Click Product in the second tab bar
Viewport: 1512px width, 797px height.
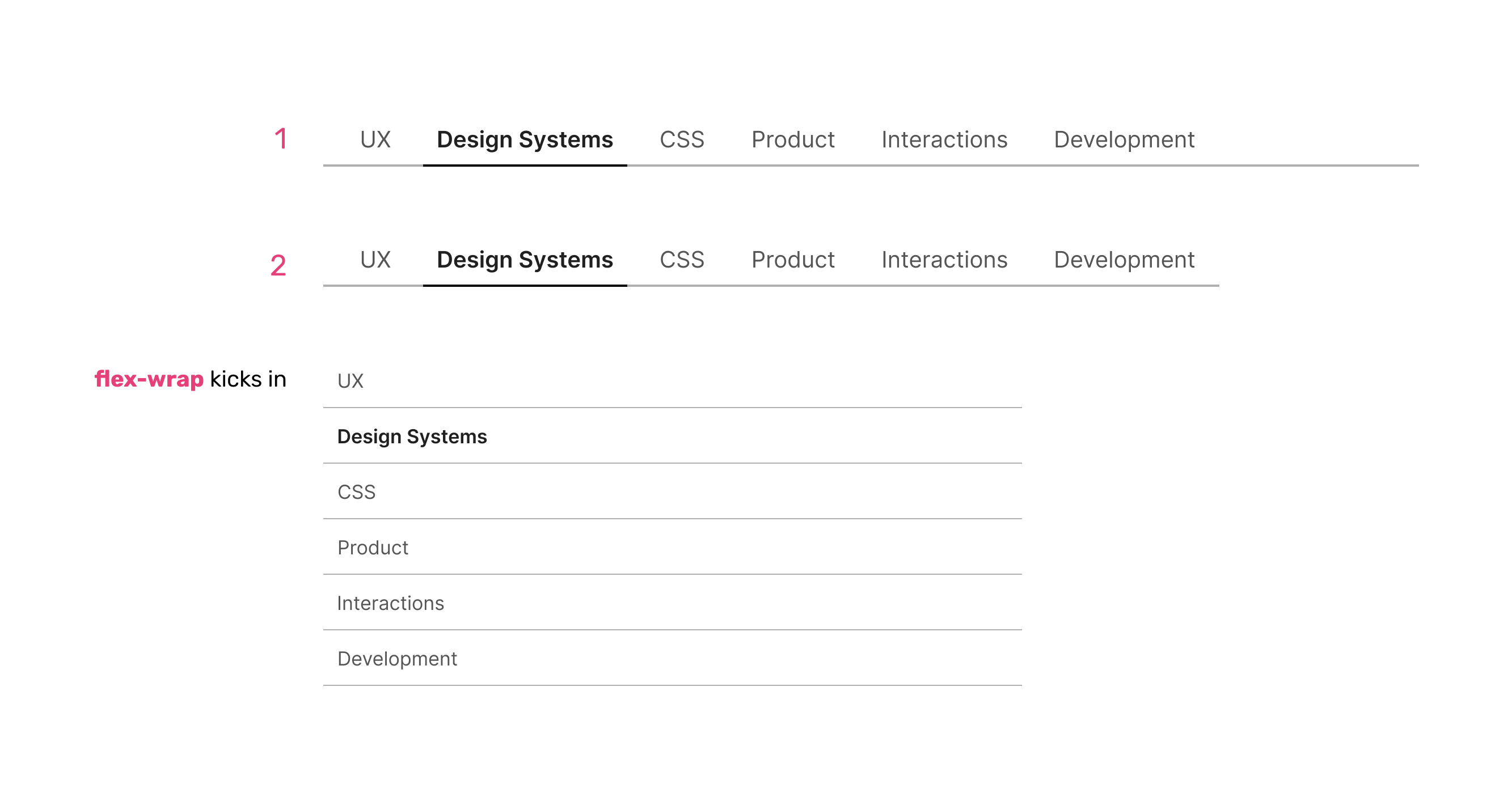(x=792, y=260)
